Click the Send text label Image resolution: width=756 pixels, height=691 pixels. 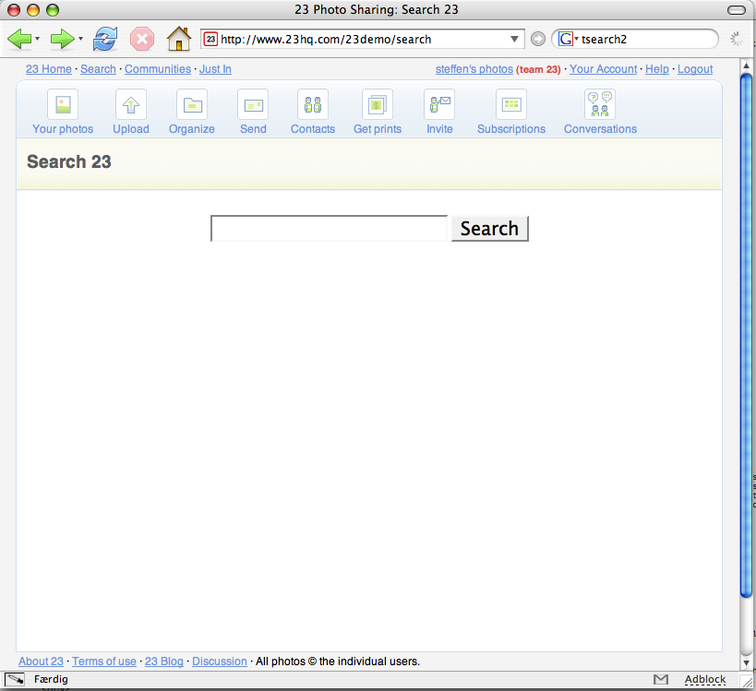pyautogui.click(x=253, y=129)
